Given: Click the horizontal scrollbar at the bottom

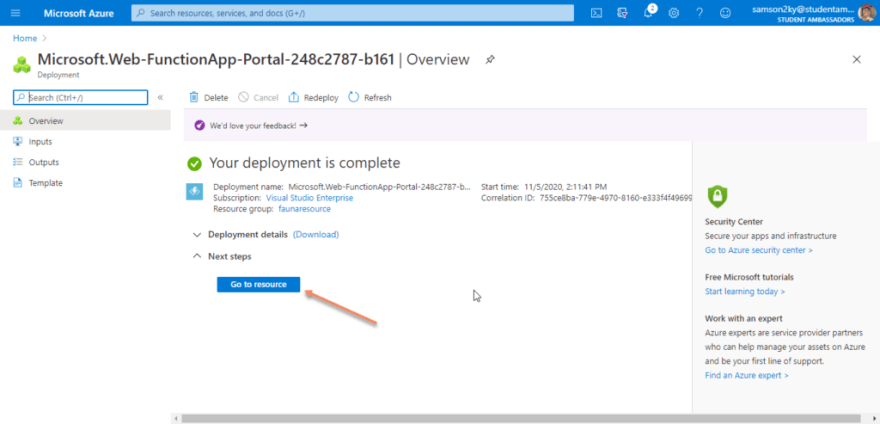Looking at the screenshot, I should (522, 419).
